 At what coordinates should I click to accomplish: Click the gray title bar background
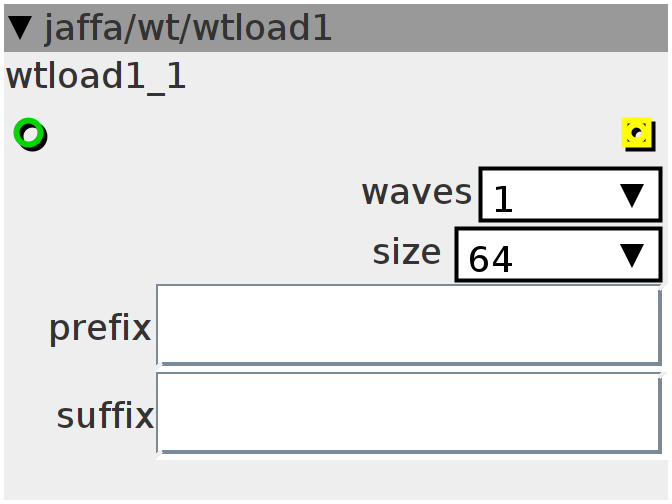(497, 28)
